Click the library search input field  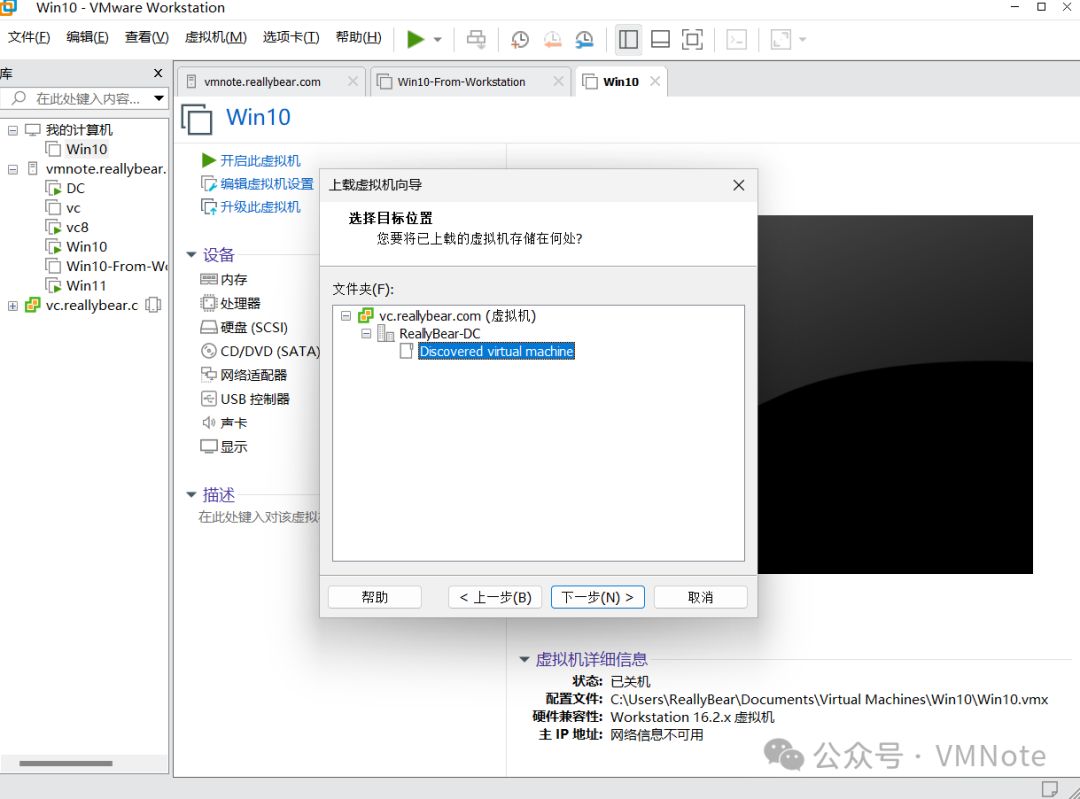point(88,98)
